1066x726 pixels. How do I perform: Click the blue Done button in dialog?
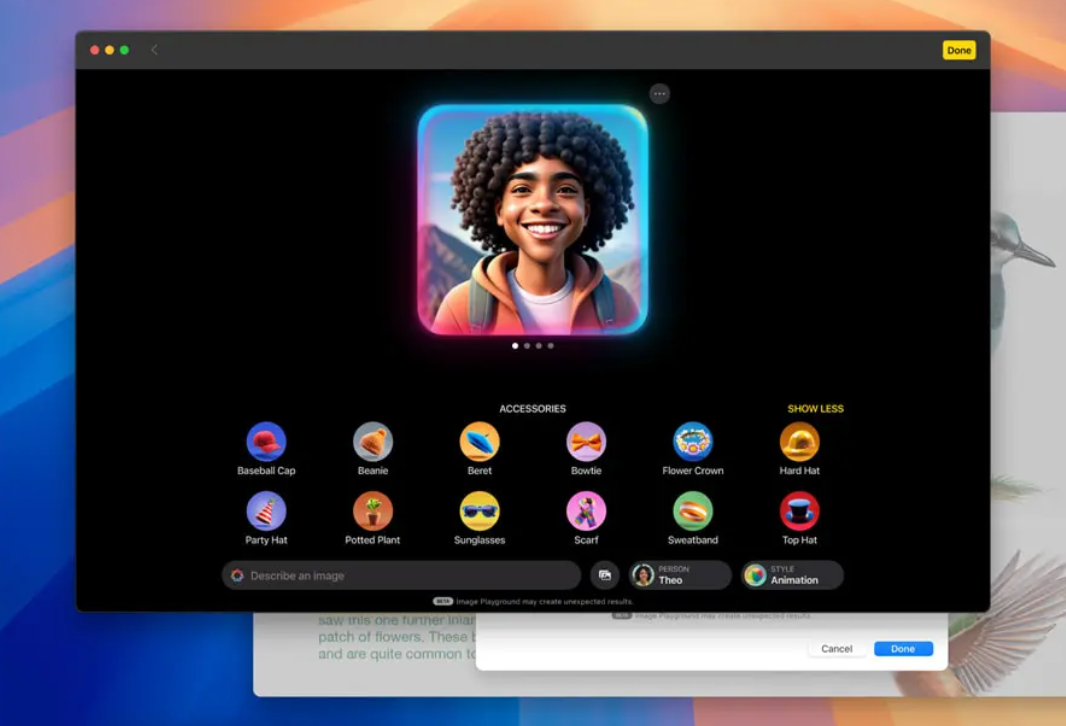click(x=903, y=649)
